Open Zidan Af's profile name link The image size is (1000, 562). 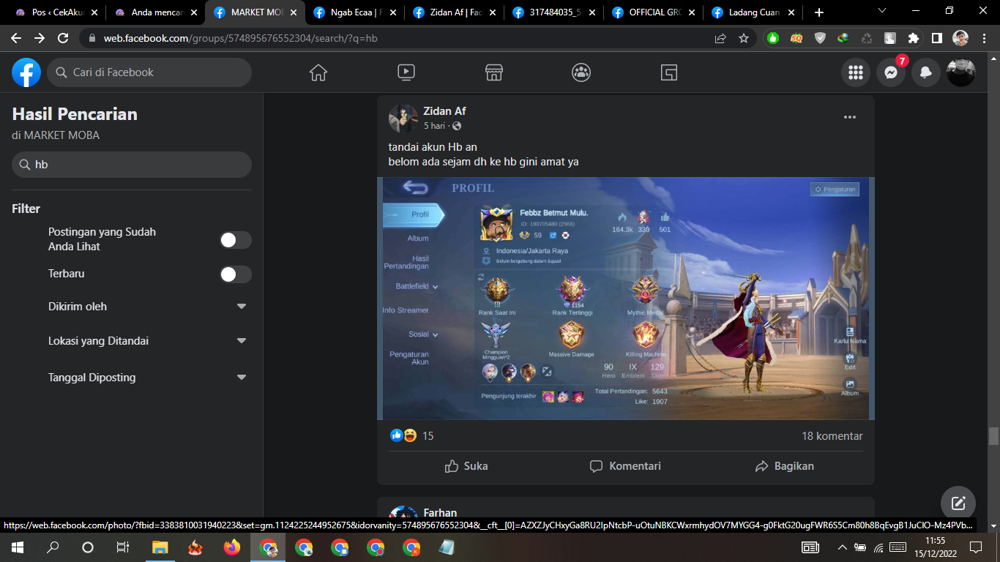click(x=445, y=111)
